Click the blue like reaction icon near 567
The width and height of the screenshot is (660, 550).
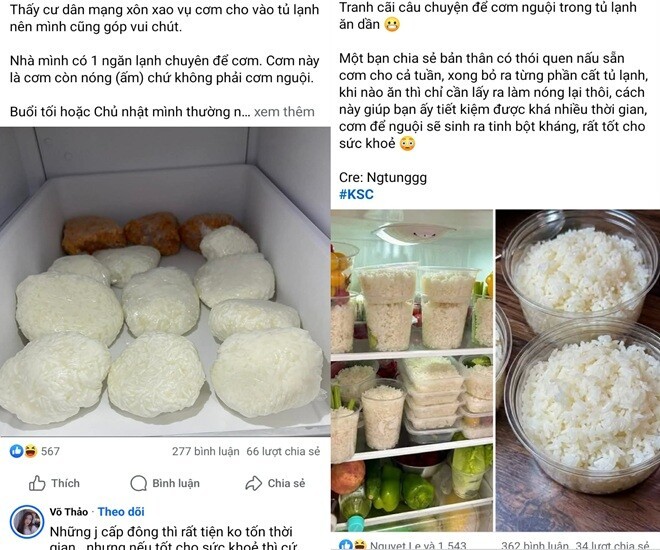point(16,451)
